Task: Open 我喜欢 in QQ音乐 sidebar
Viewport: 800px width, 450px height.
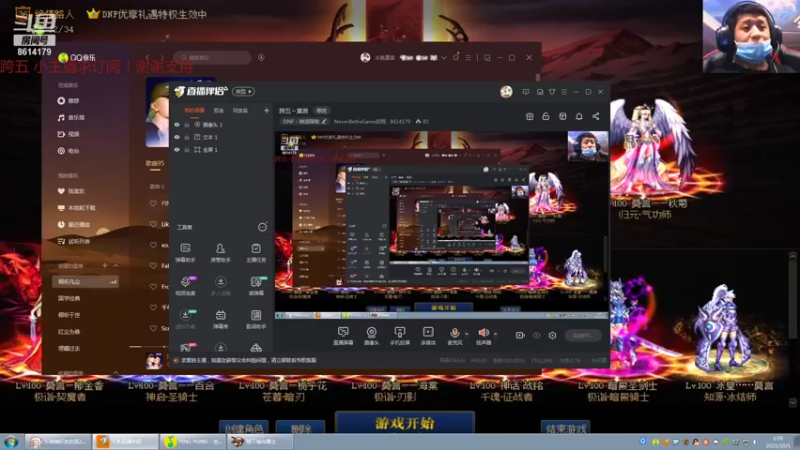Action: 71,191
